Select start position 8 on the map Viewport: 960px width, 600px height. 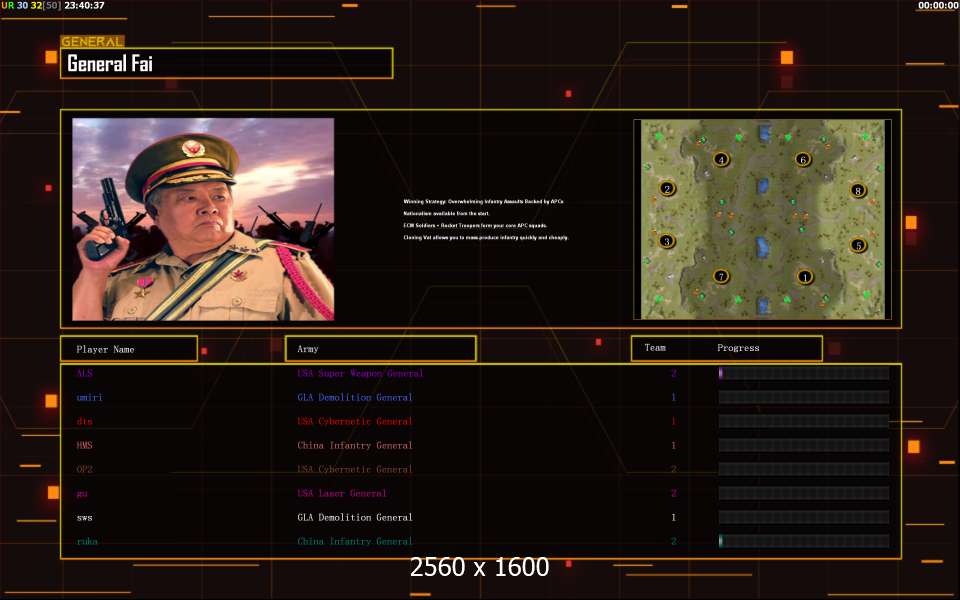858,190
